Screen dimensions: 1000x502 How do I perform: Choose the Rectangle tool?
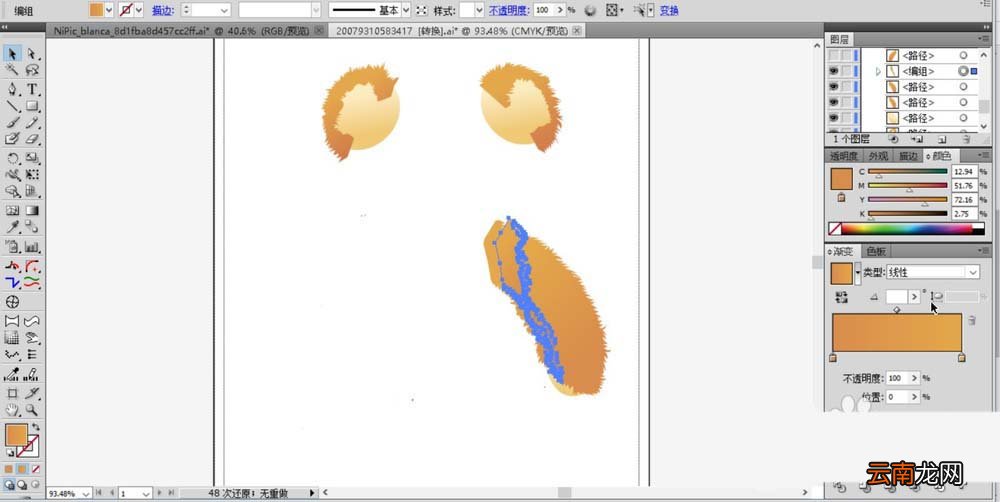(x=32, y=106)
